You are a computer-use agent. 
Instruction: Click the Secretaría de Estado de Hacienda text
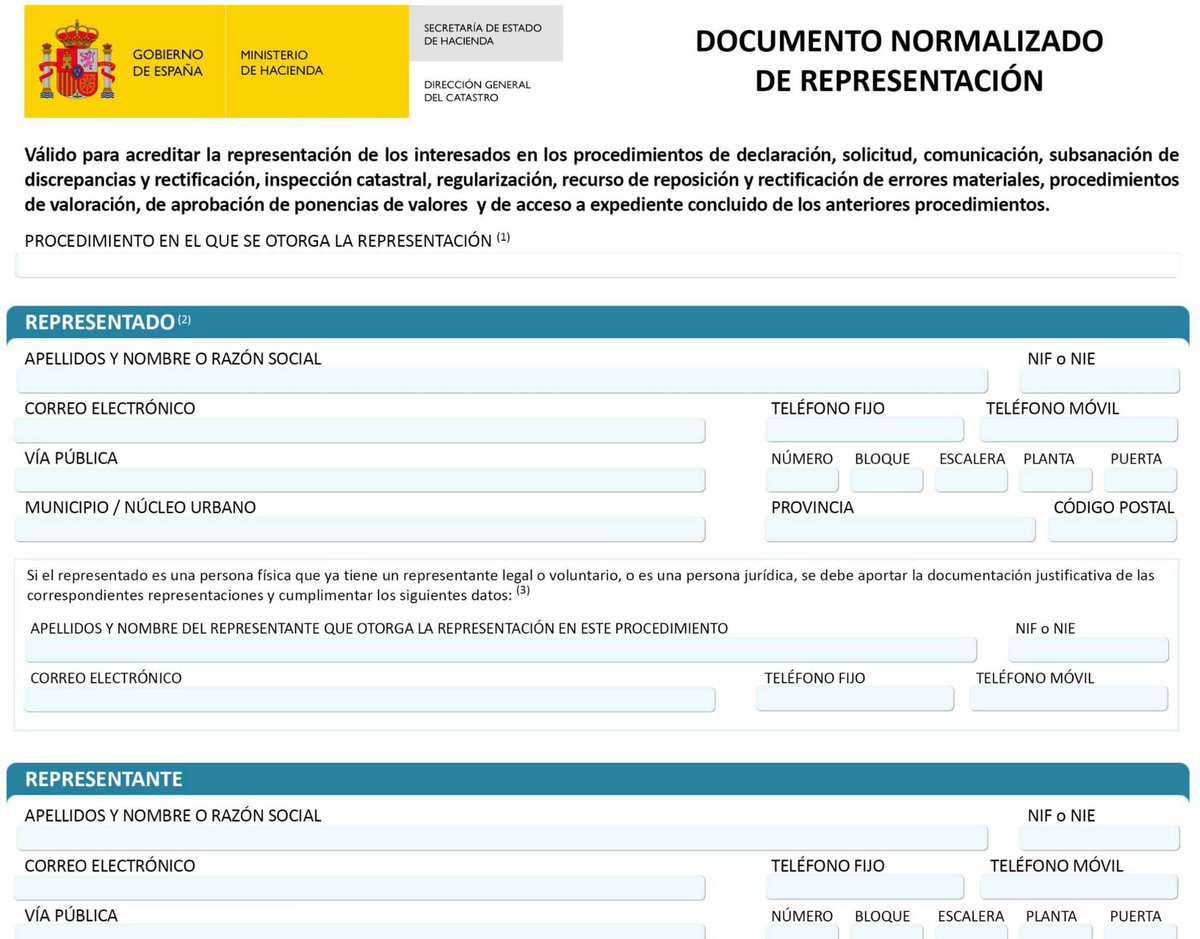[483, 34]
